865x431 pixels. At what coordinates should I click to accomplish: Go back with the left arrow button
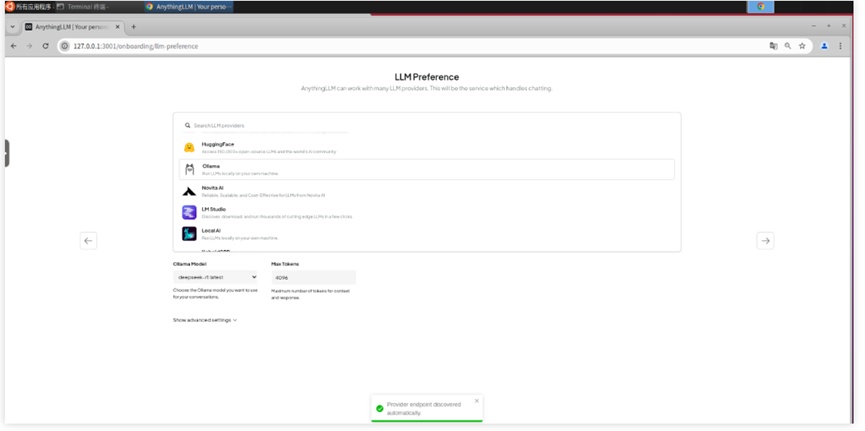click(88, 241)
